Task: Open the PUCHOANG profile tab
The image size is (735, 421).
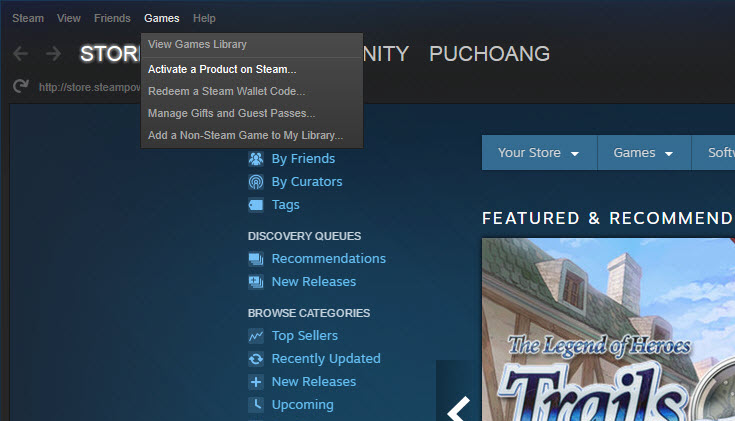Action: tap(489, 54)
